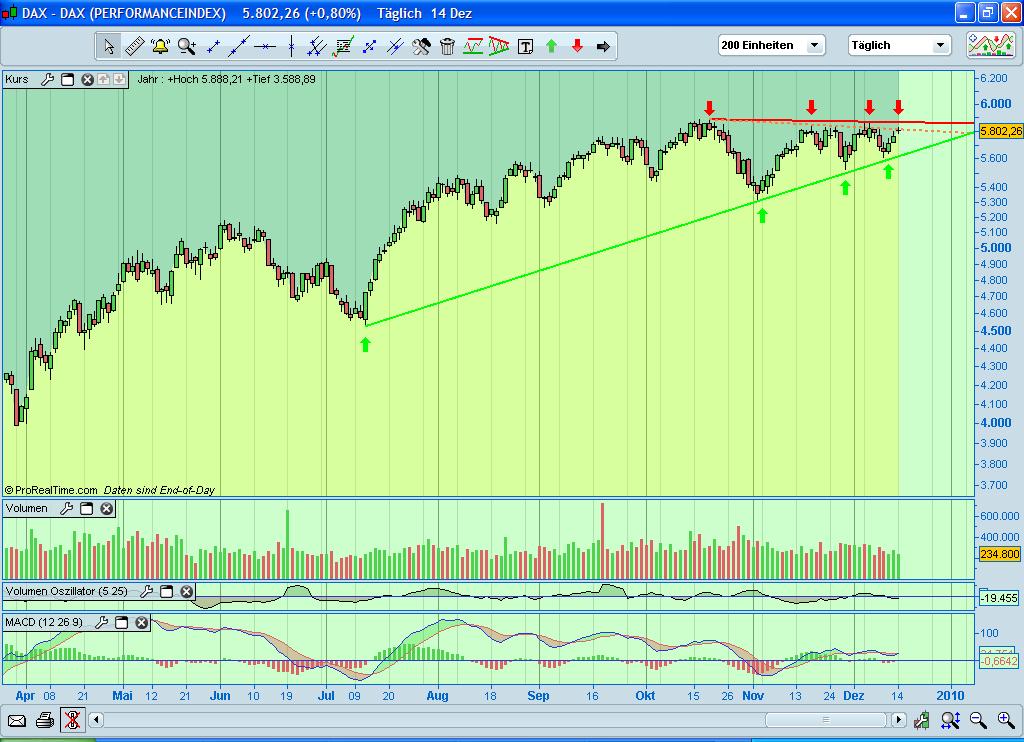Open the Kurs panel properties wrench
The height and width of the screenshot is (742, 1024).
[x=48, y=79]
